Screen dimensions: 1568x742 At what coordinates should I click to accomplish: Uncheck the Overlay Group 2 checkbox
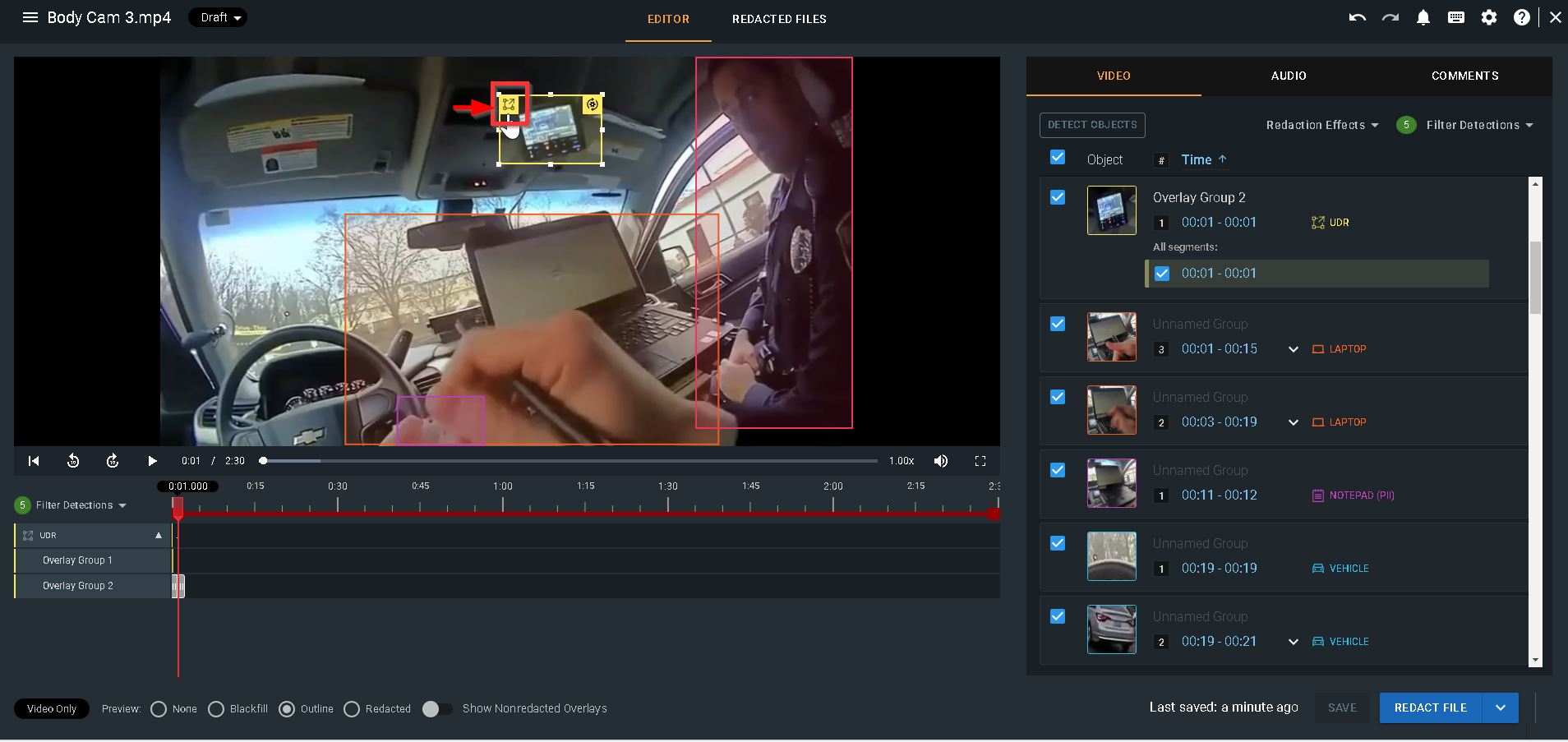click(x=1058, y=197)
